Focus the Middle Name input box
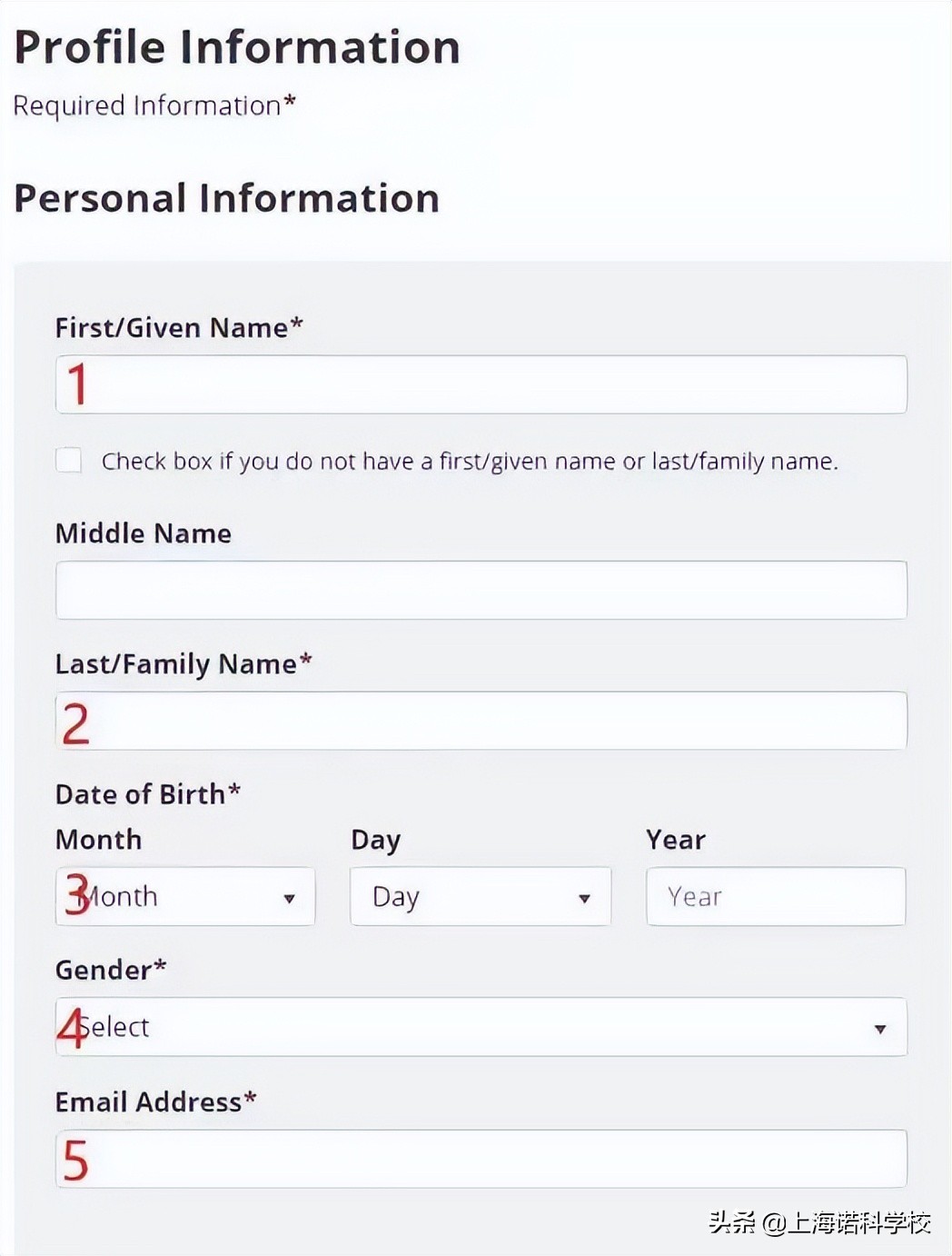The height and width of the screenshot is (1256, 952). tap(481, 590)
